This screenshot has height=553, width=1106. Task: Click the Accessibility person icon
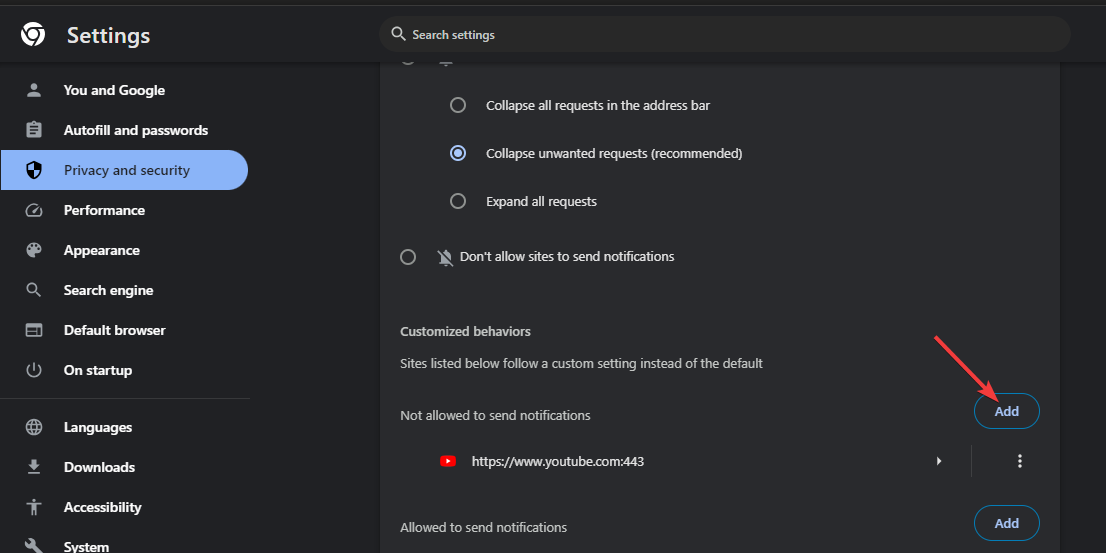[34, 507]
